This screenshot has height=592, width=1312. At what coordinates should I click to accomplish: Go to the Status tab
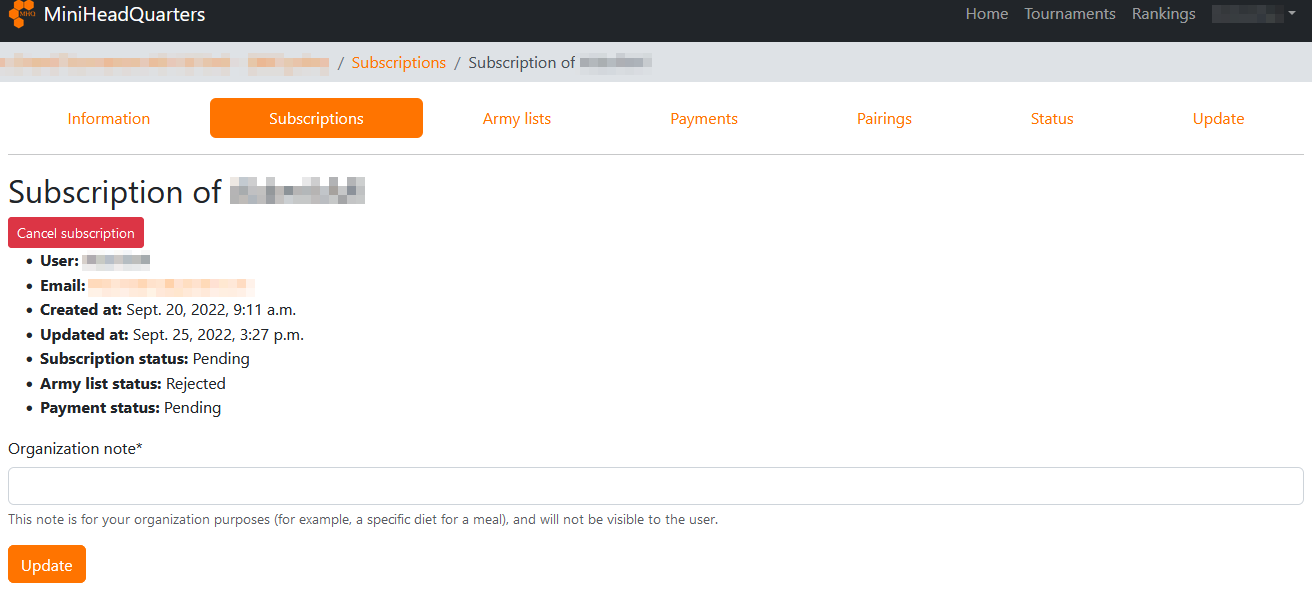click(x=1052, y=119)
